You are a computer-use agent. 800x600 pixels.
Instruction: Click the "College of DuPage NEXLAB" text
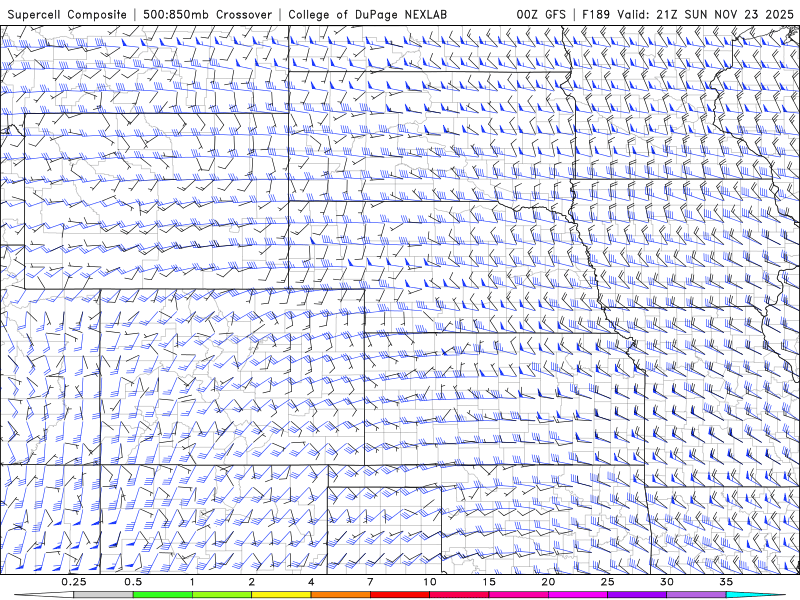pyautogui.click(x=367, y=15)
